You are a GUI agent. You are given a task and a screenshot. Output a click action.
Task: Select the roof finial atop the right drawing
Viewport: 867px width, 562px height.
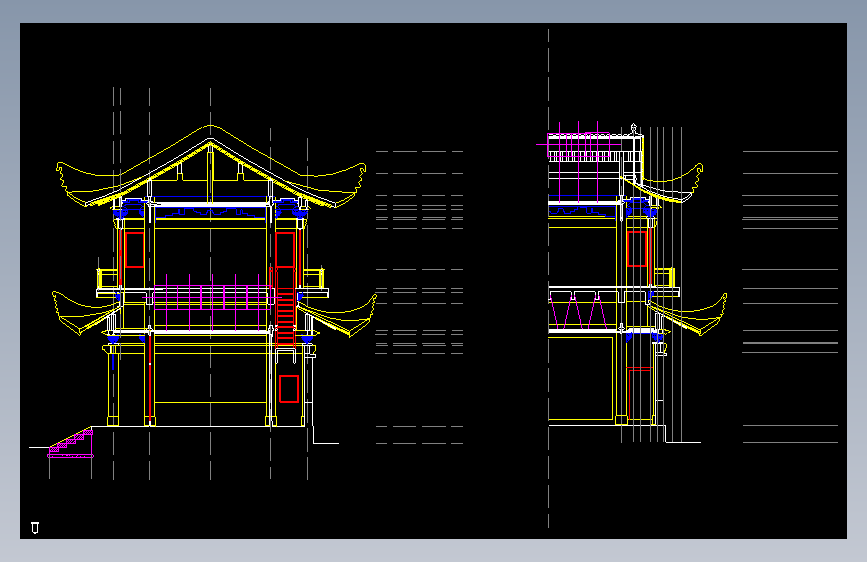634,128
